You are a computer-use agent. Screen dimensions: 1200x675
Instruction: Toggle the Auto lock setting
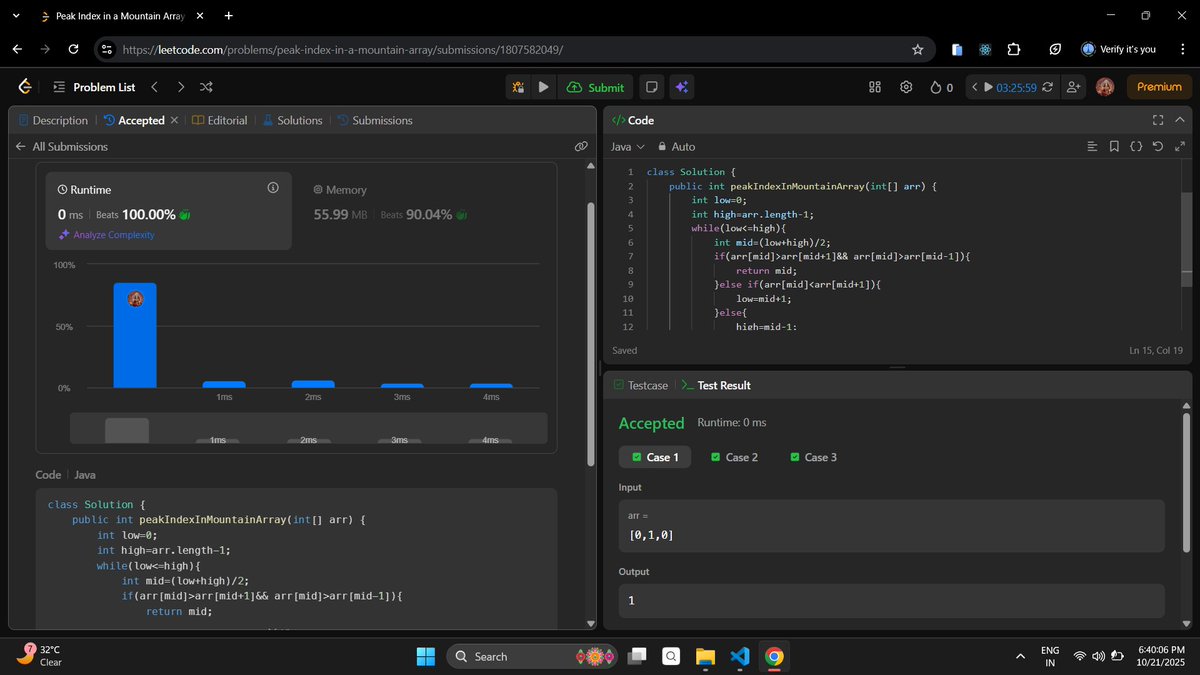(676, 146)
